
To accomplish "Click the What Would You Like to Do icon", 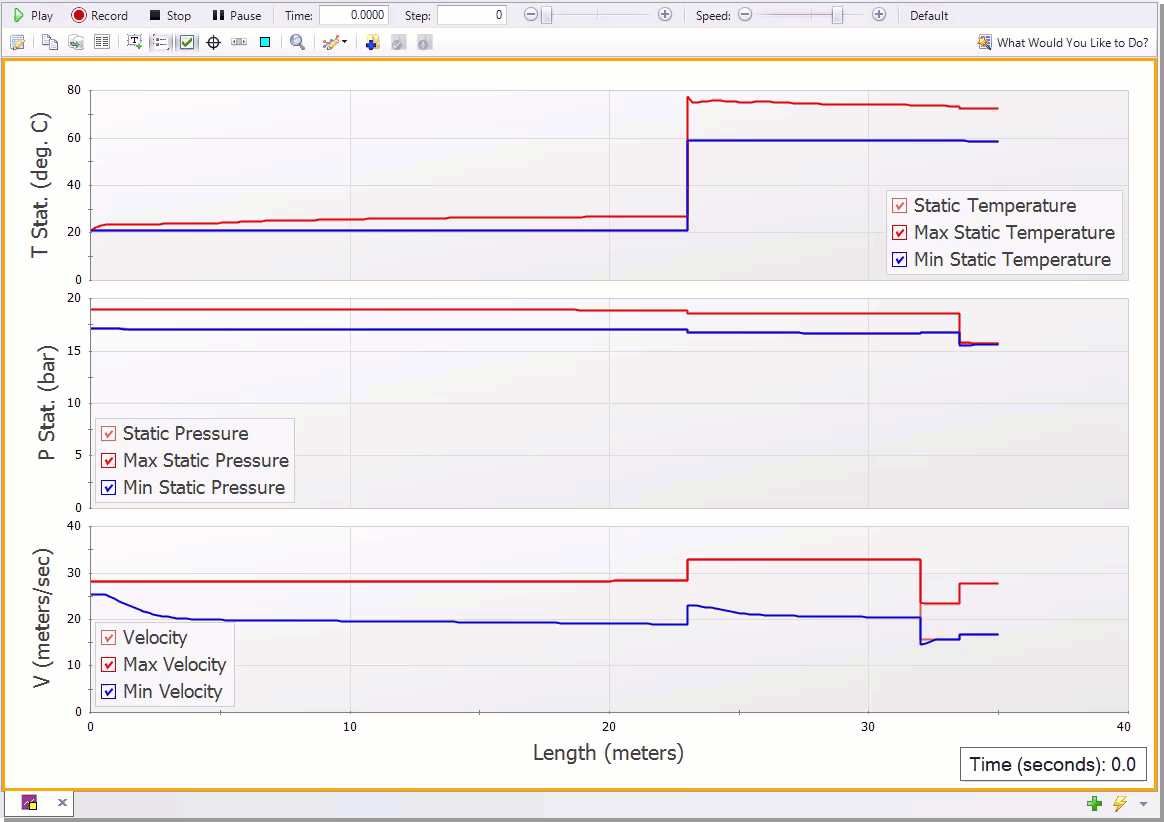I will [985, 43].
